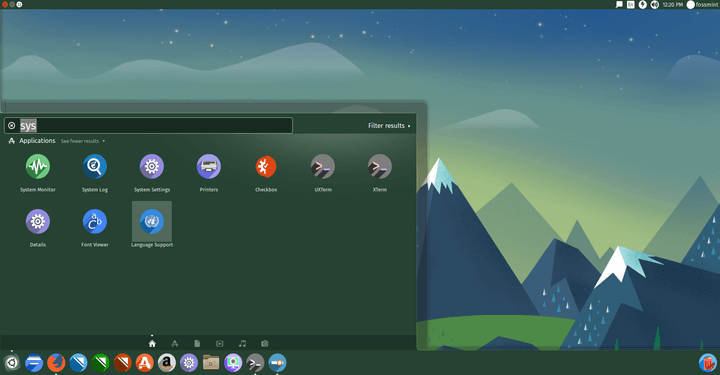The image size is (720, 375).
Task: Open the messaging indicator in top panel
Action: click(x=619, y=5)
